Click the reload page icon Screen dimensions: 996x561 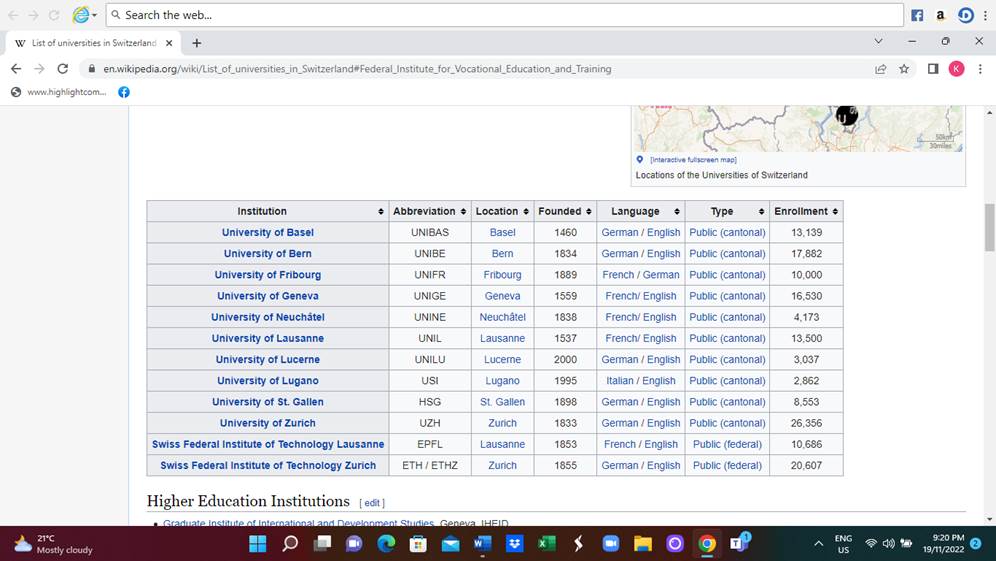[x=62, y=69]
